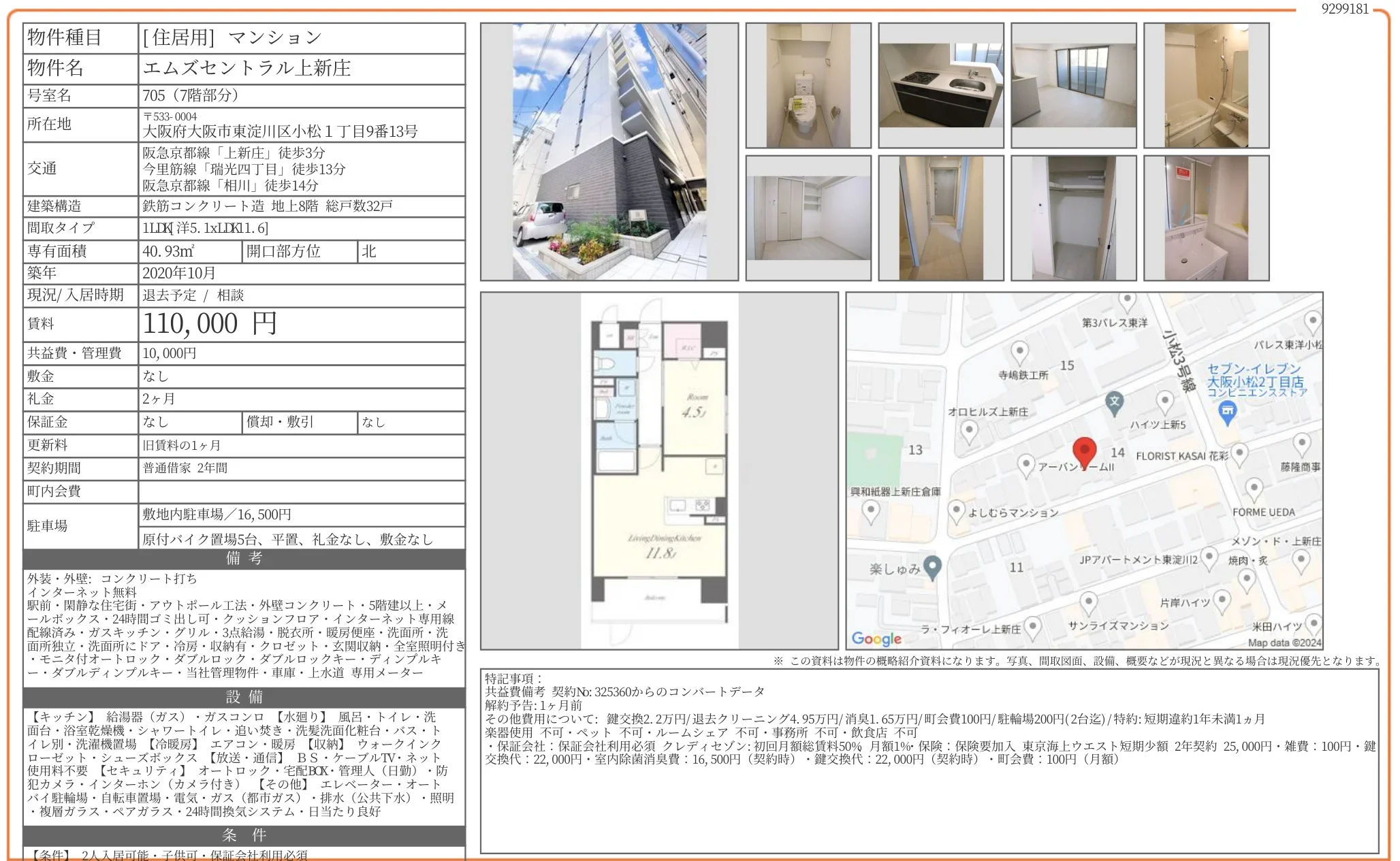Click the FLORIST KASAI 花彩 map pin
The height and width of the screenshot is (861, 1400).
[x=1239, y=453]
